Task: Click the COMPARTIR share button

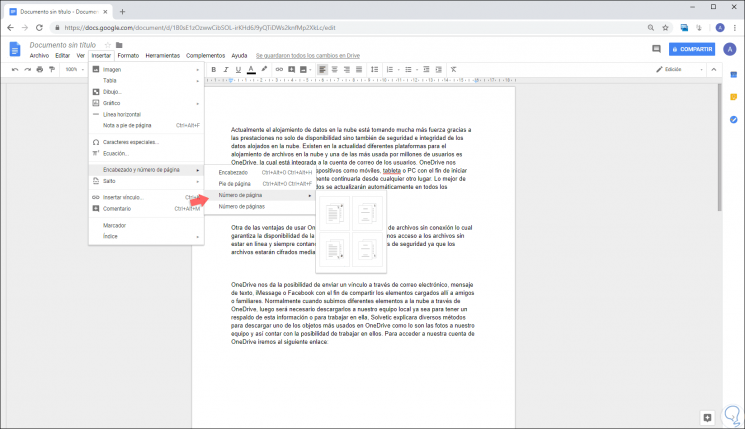Action: point(692,49)
